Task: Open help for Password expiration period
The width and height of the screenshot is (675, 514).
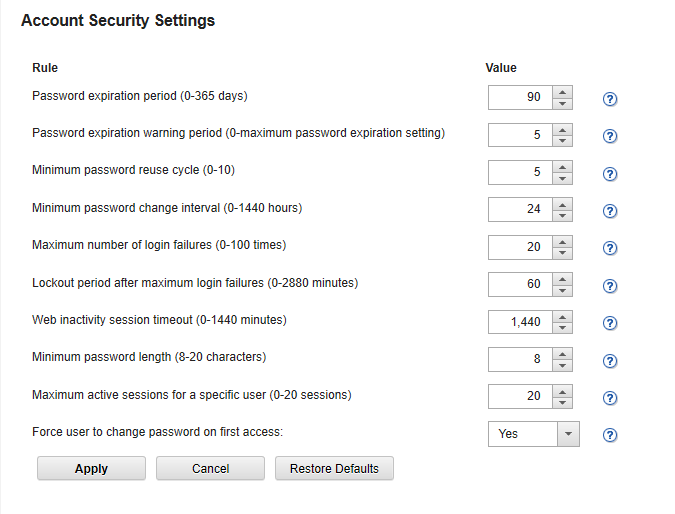Action: tap(610, 99)
